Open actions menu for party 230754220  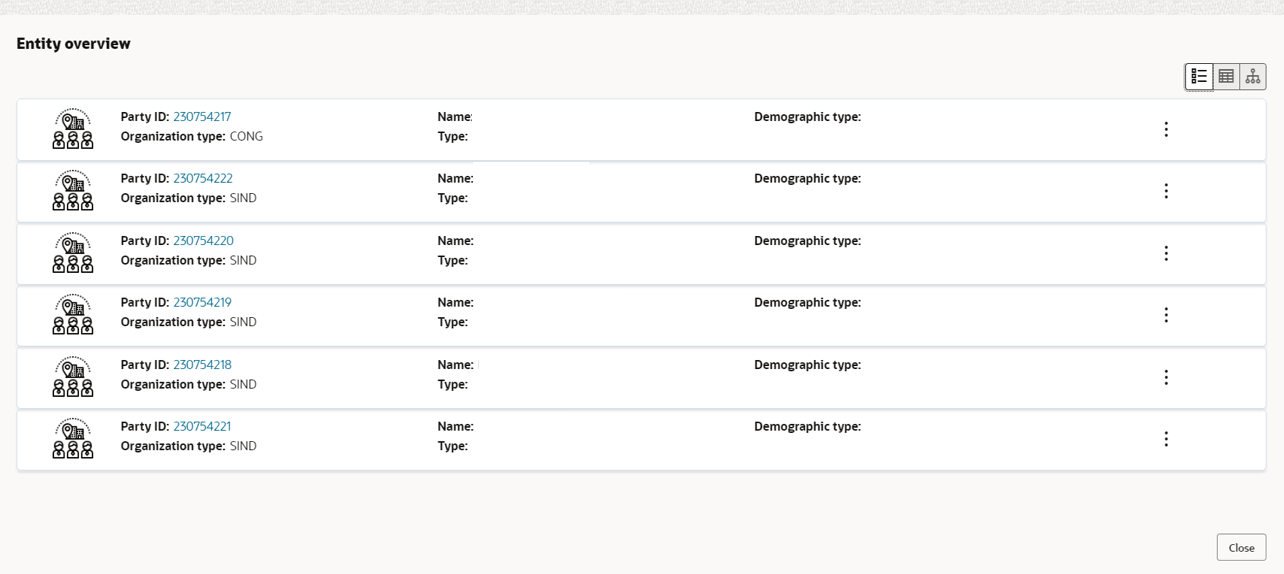click(x=1166, y=254)
